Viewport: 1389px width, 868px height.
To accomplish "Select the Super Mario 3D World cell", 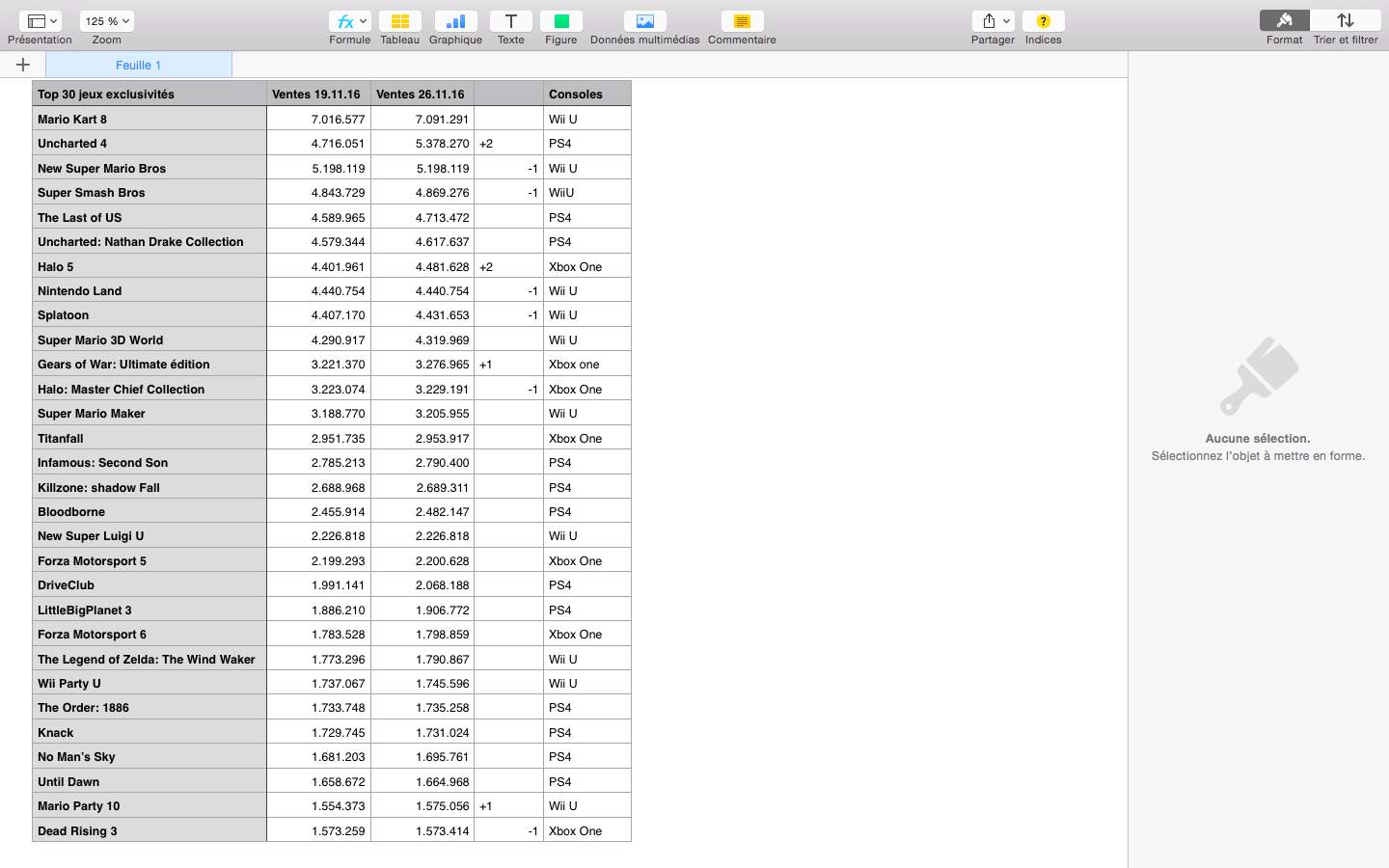I will (x=150, y=339).
